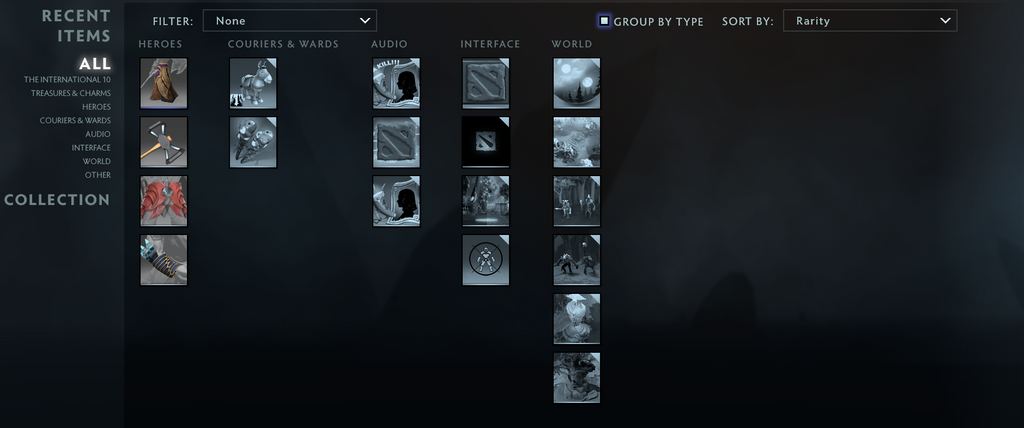The width and height of the screenshot is (1024, 428).
Task: Click the circular hero silhouette Interface item
Action: (486, 259)
